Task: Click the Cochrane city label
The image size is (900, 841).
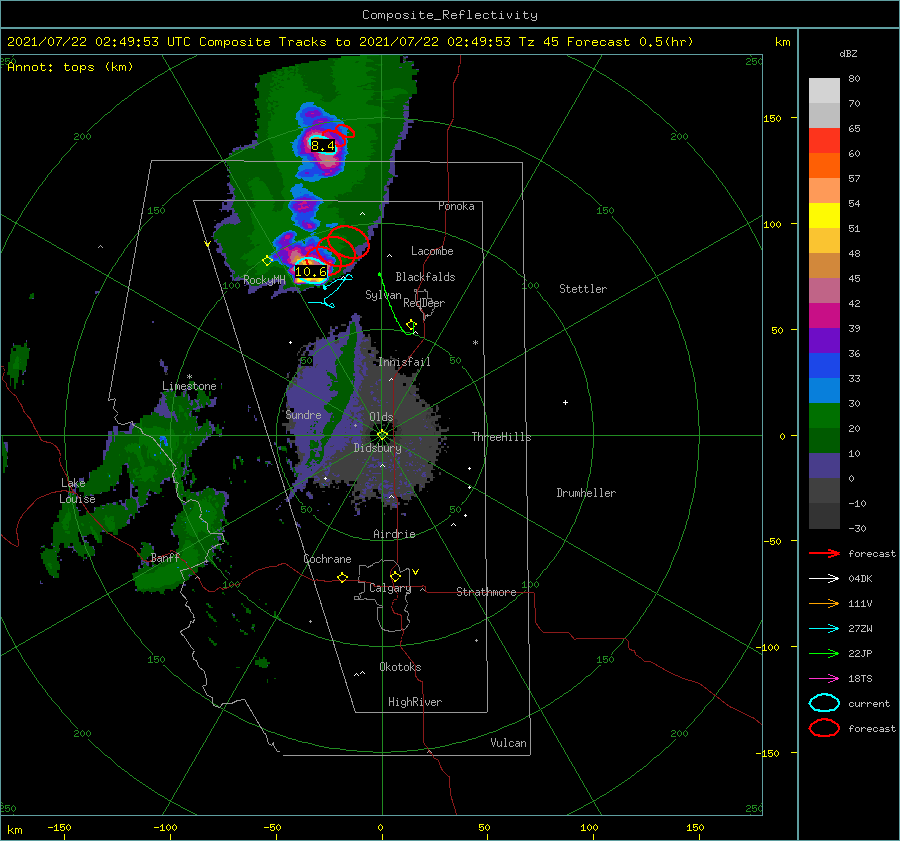Action: [327, 559]
